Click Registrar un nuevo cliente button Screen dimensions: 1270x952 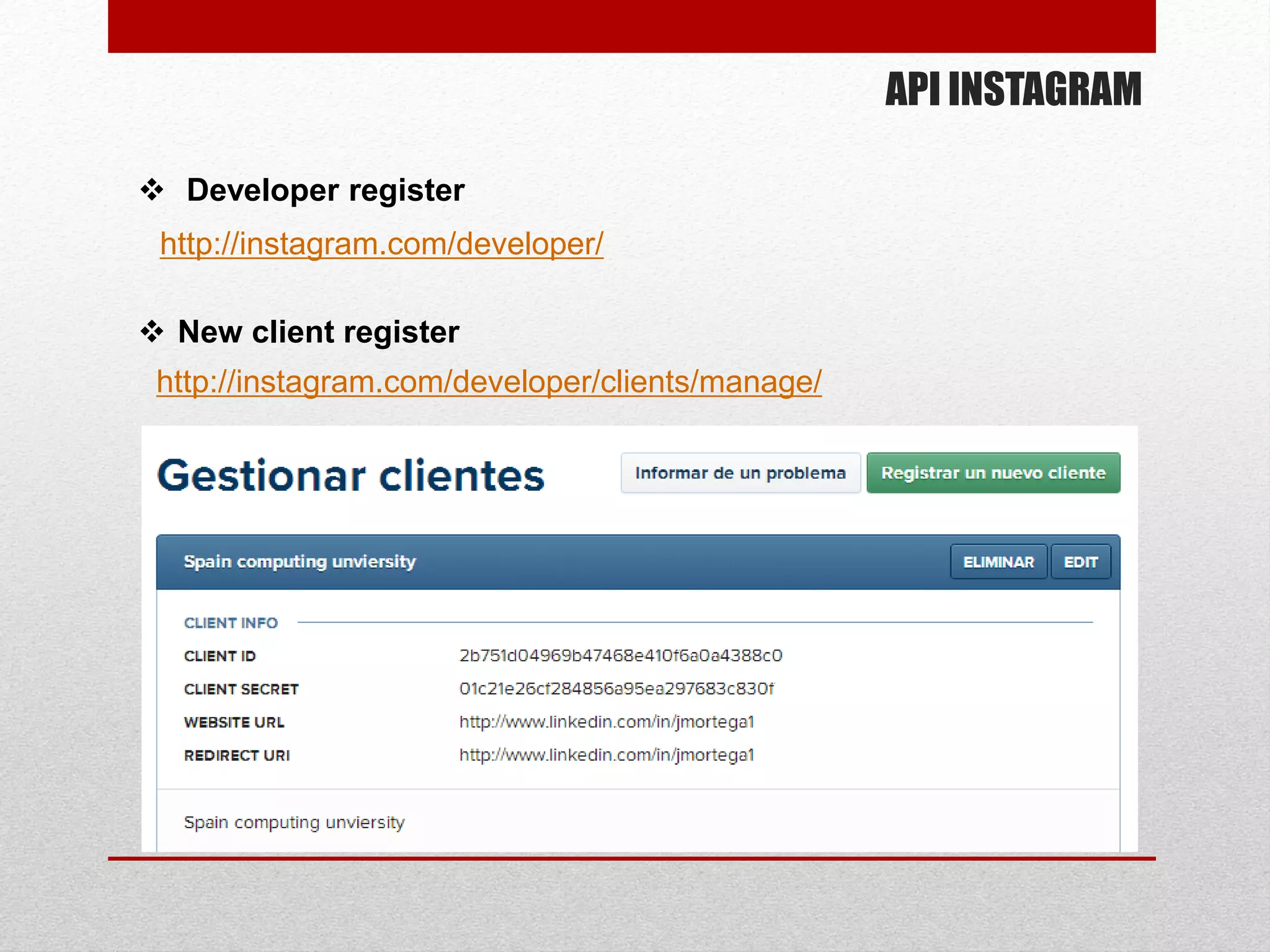point(993,473)
